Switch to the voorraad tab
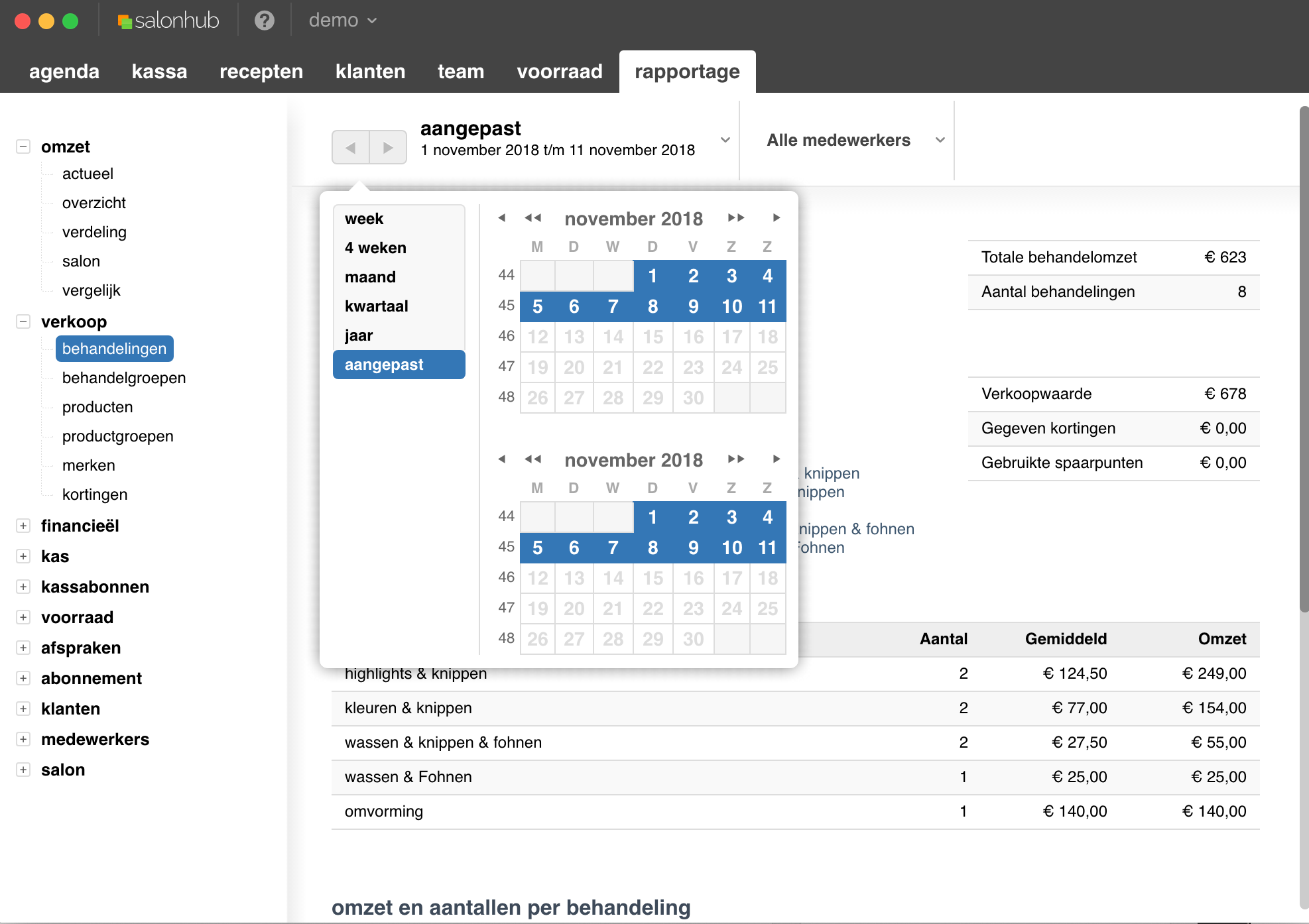This screenshot has height=924, width=1309. point(560,72)
